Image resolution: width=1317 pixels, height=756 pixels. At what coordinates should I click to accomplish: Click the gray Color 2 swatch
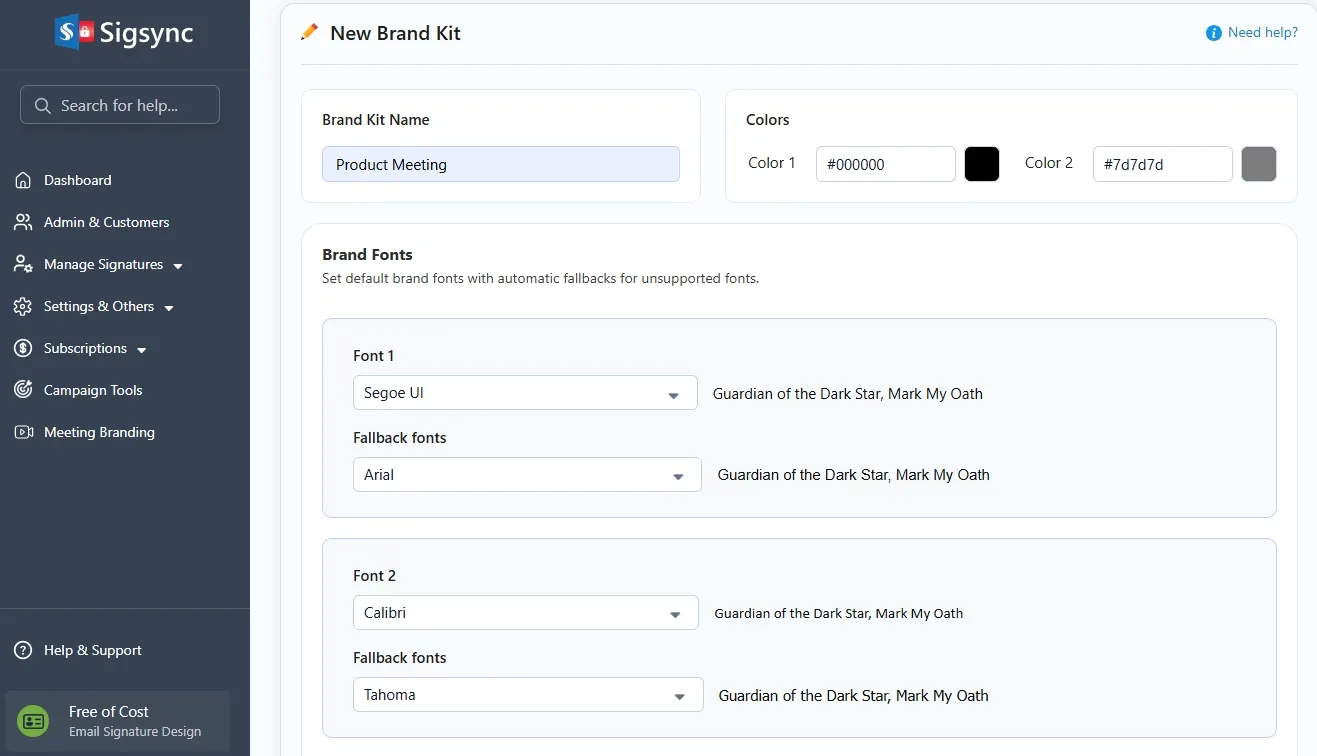click(x=1259, y=164)
